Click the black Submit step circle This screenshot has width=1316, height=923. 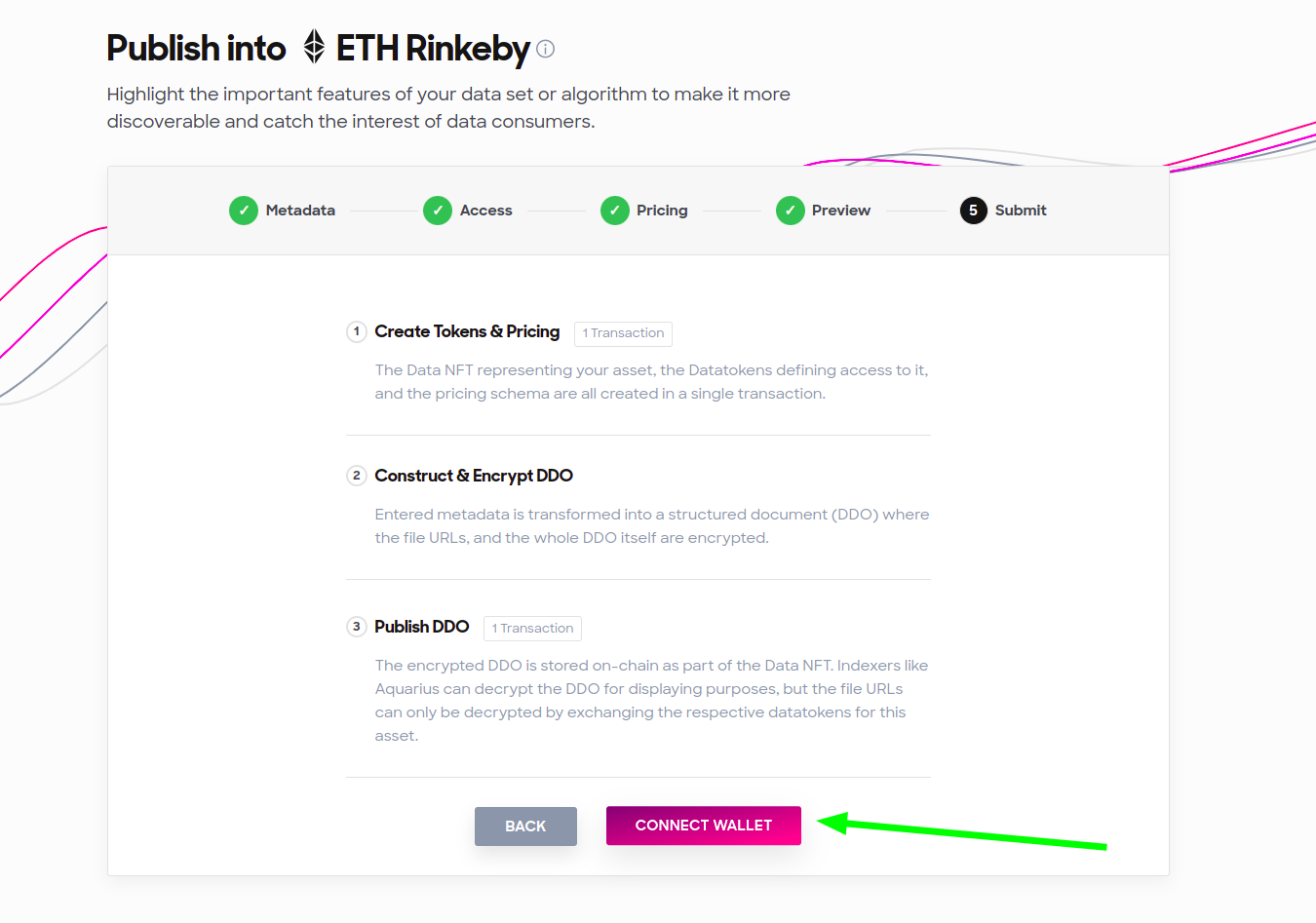coord(972,210)
